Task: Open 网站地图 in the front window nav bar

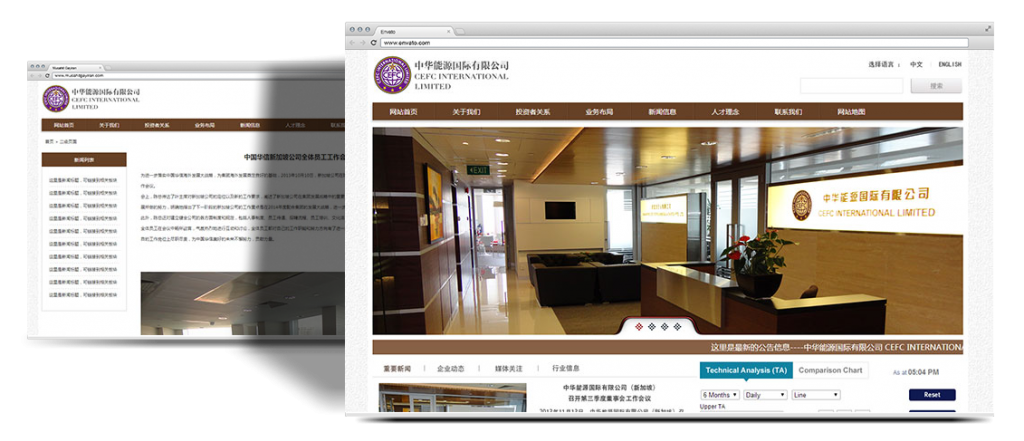Action: (851, 112)
